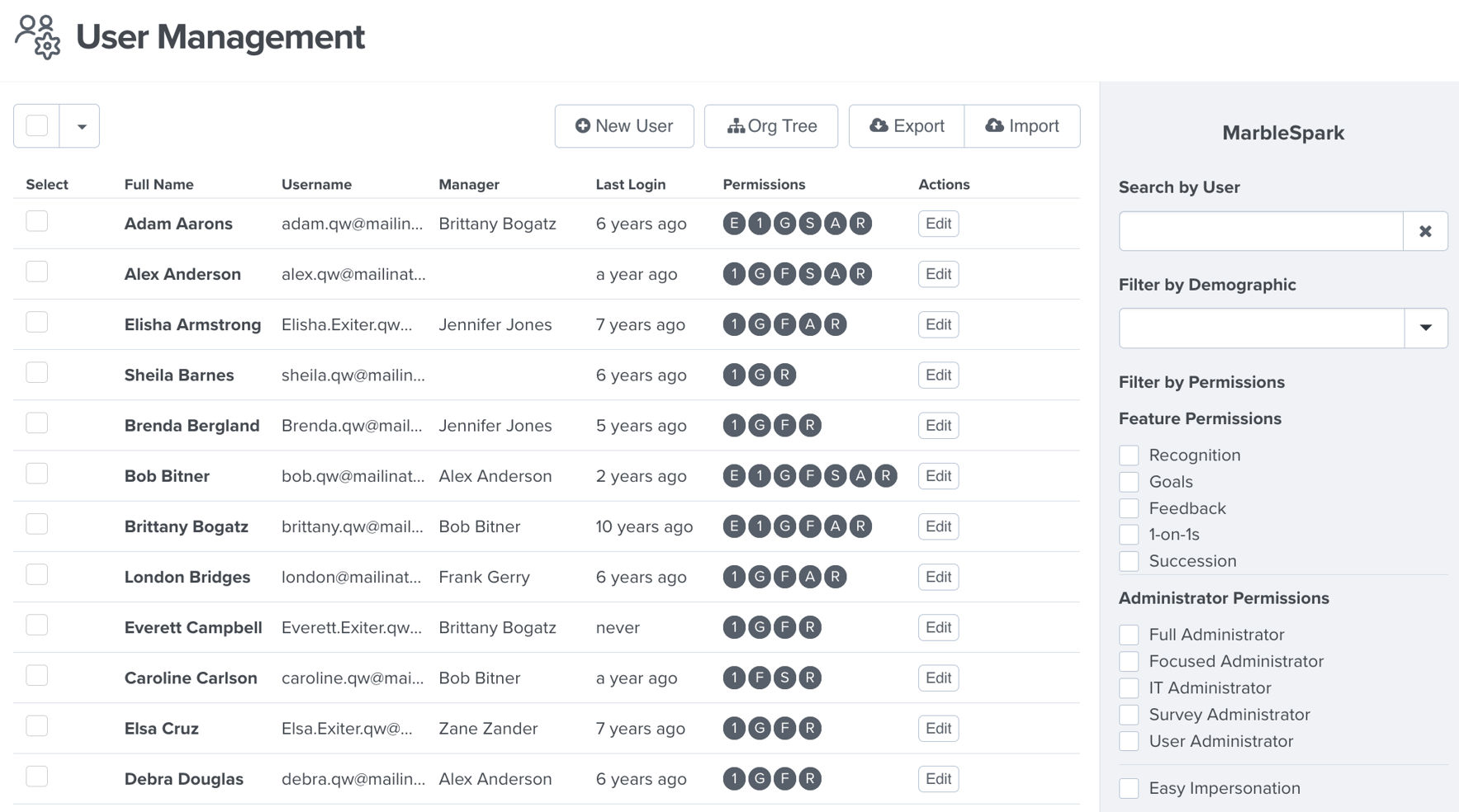The image size is (1459, 812).
Task: Click the Last Login column header
Action: [630, 184]
